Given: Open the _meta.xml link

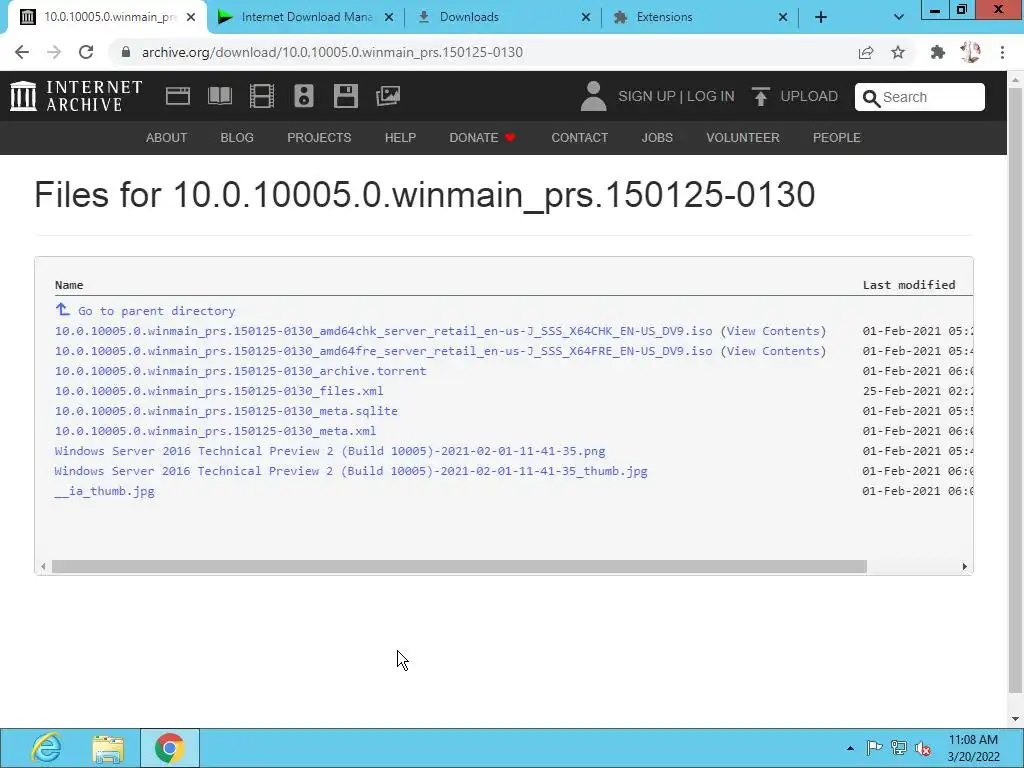Looking at the screenshot, I should point(216,431).
